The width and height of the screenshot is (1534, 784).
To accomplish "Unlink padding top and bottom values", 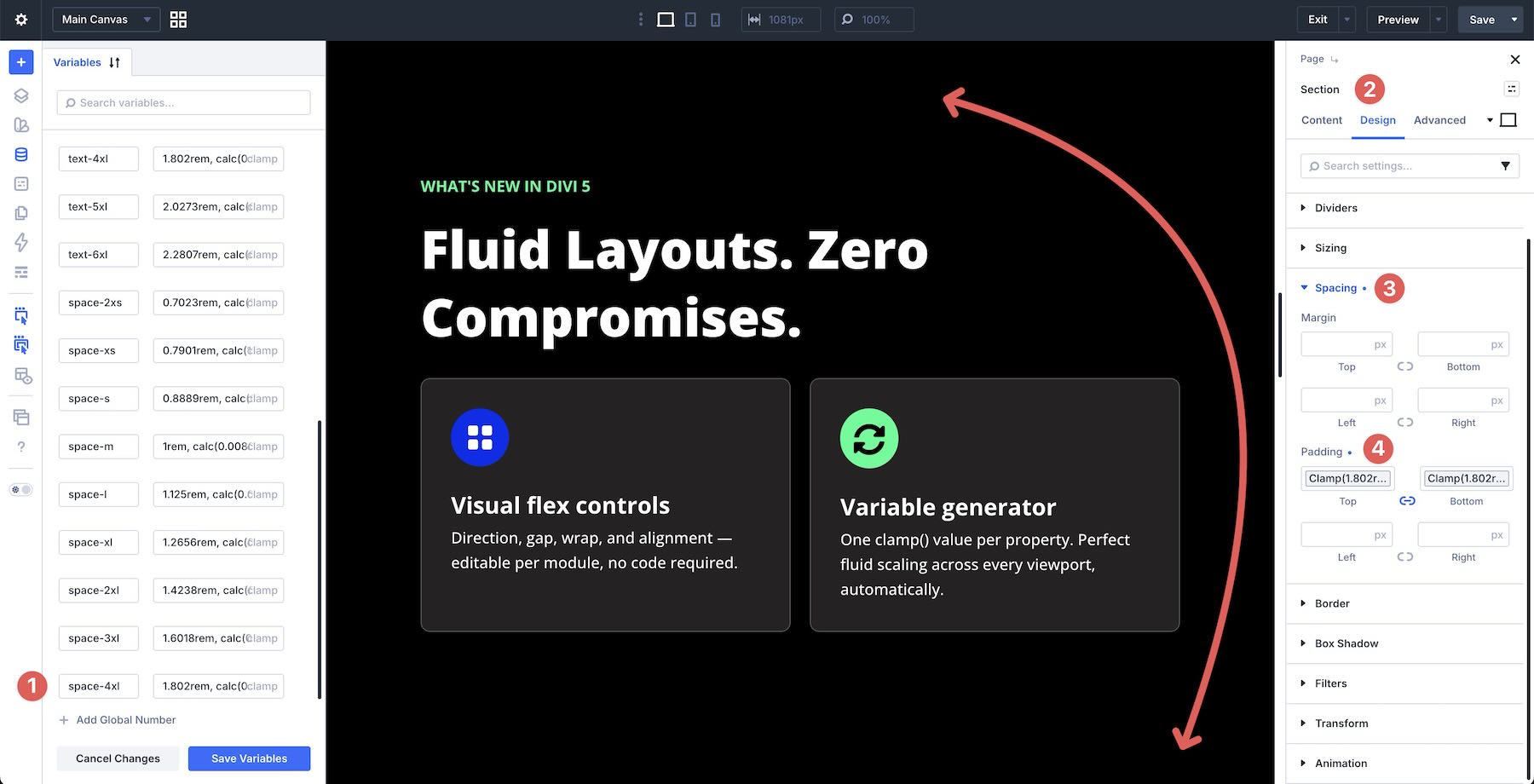I will (x=1407, y=501).
